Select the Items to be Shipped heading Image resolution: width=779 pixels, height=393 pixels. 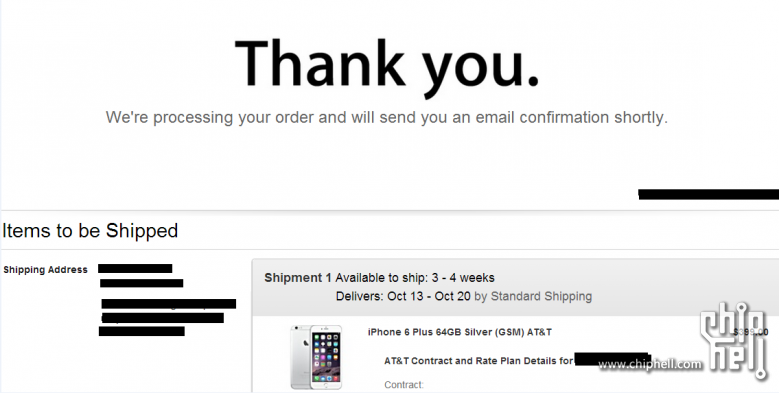pyautogui.click(x=90, y=231)
